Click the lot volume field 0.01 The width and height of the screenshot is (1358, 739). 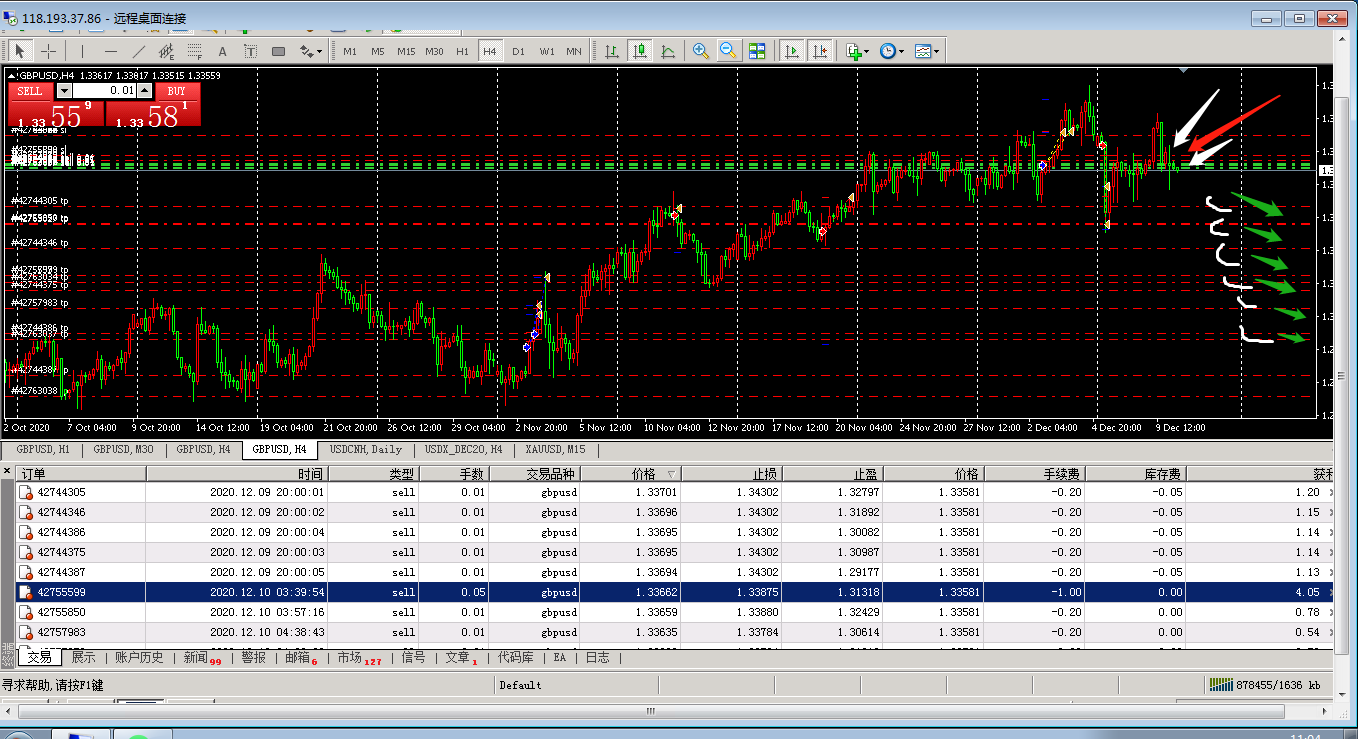click(x=104, y=91)
